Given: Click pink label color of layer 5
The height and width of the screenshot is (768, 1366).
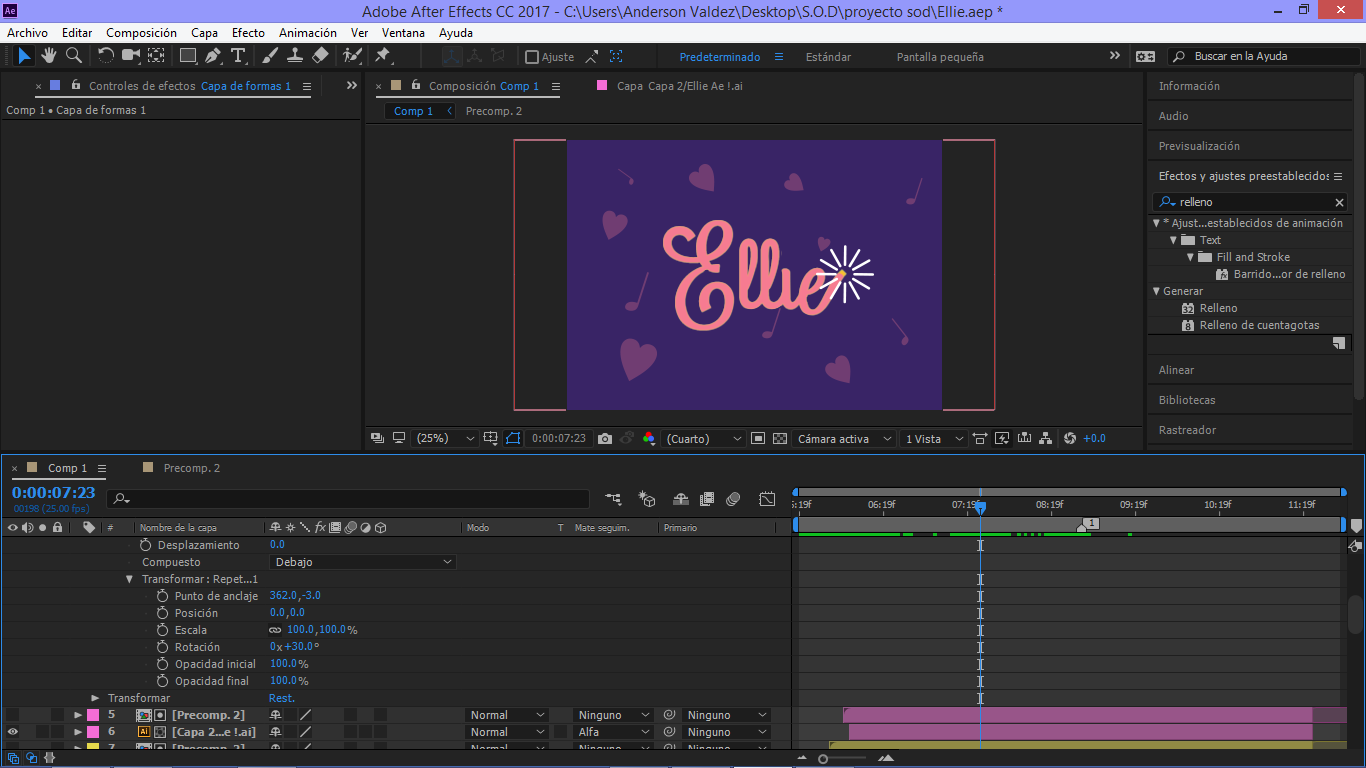Looking at the screenshot, I should [93, 715].
